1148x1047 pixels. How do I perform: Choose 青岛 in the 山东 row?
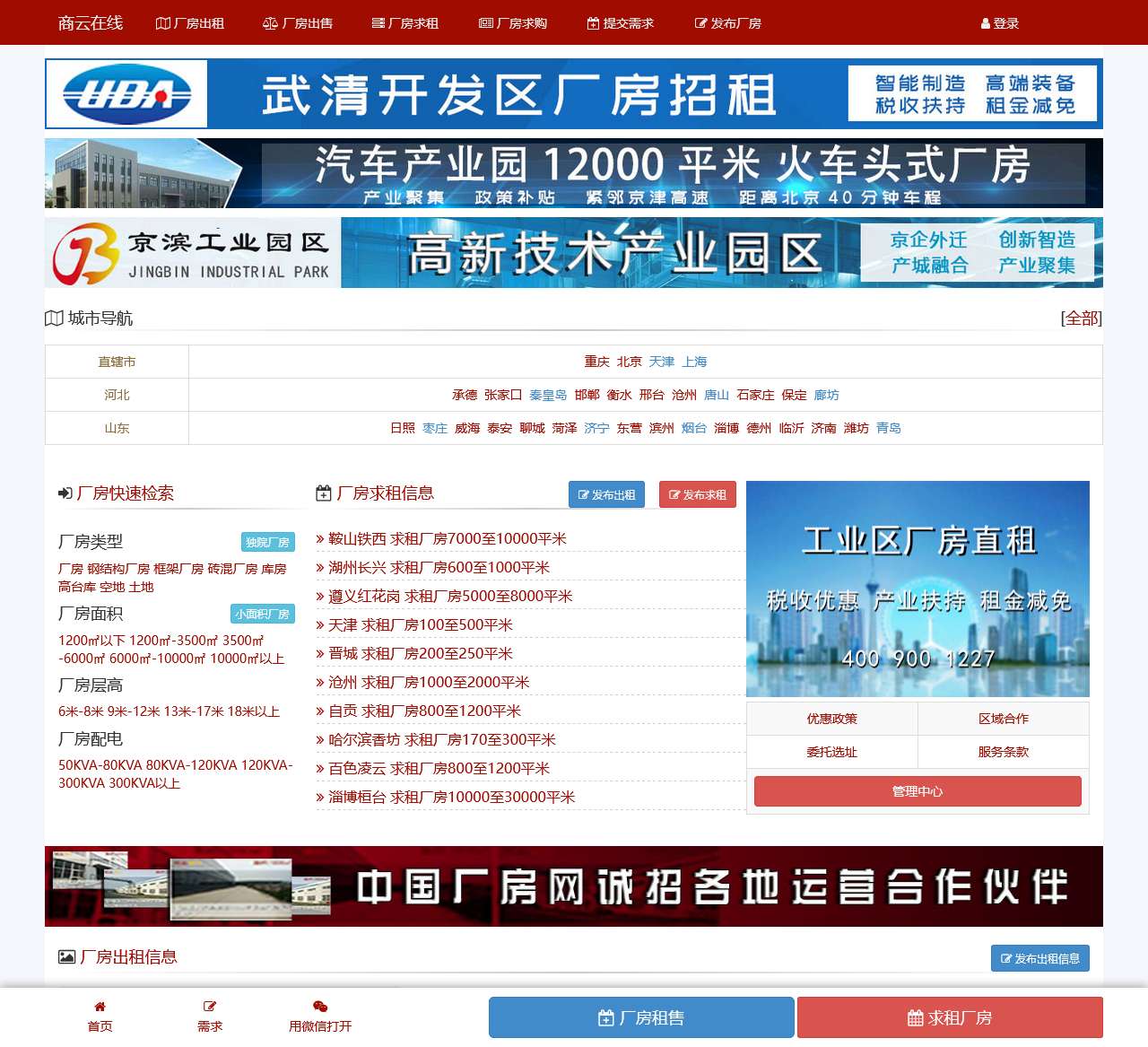(889, 428)
